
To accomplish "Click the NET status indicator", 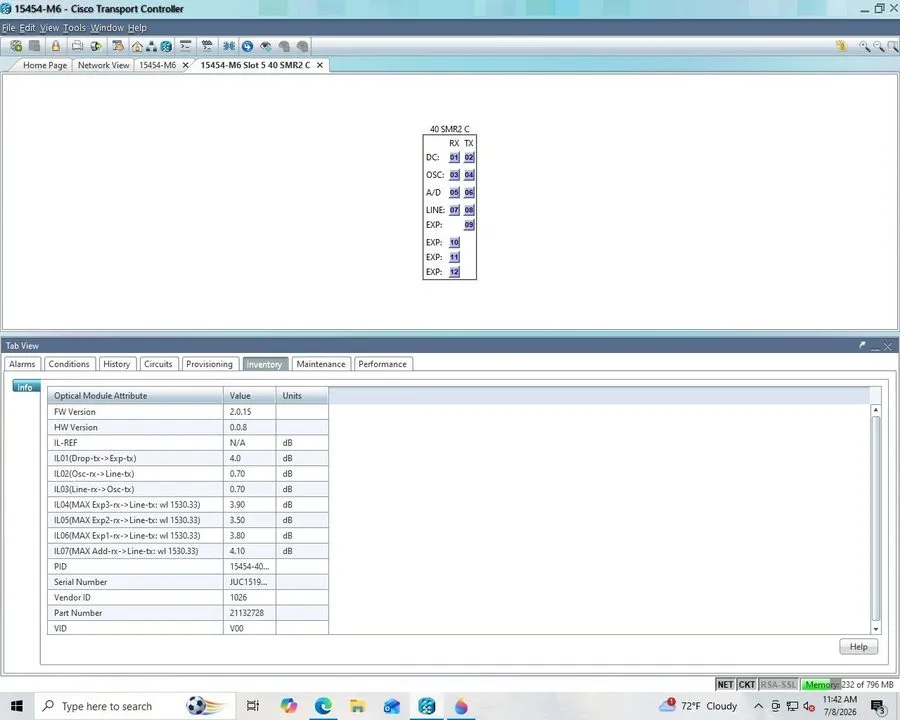I will (x=726, y=684).
